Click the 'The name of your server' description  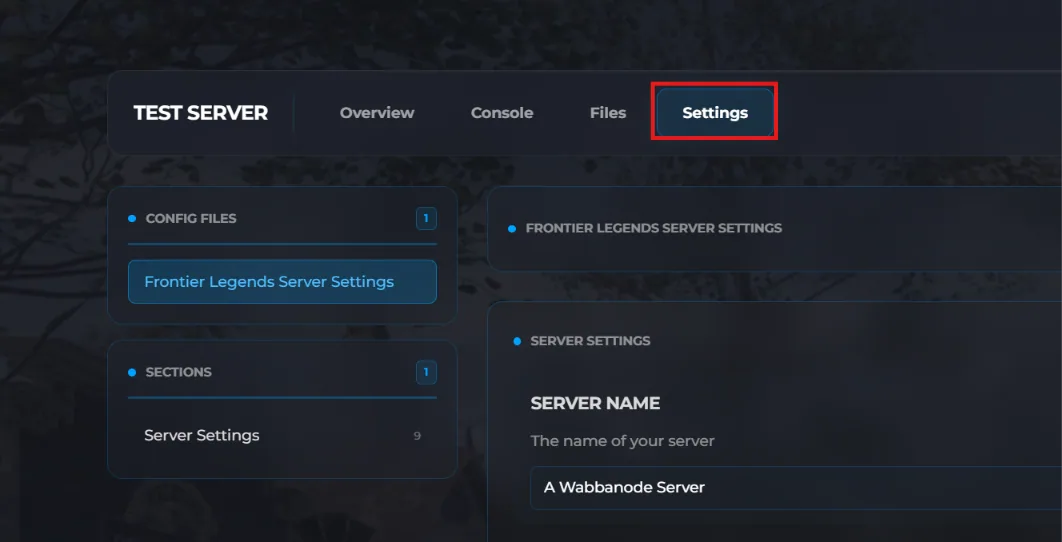pyautogui.click(x=622, y=441)
